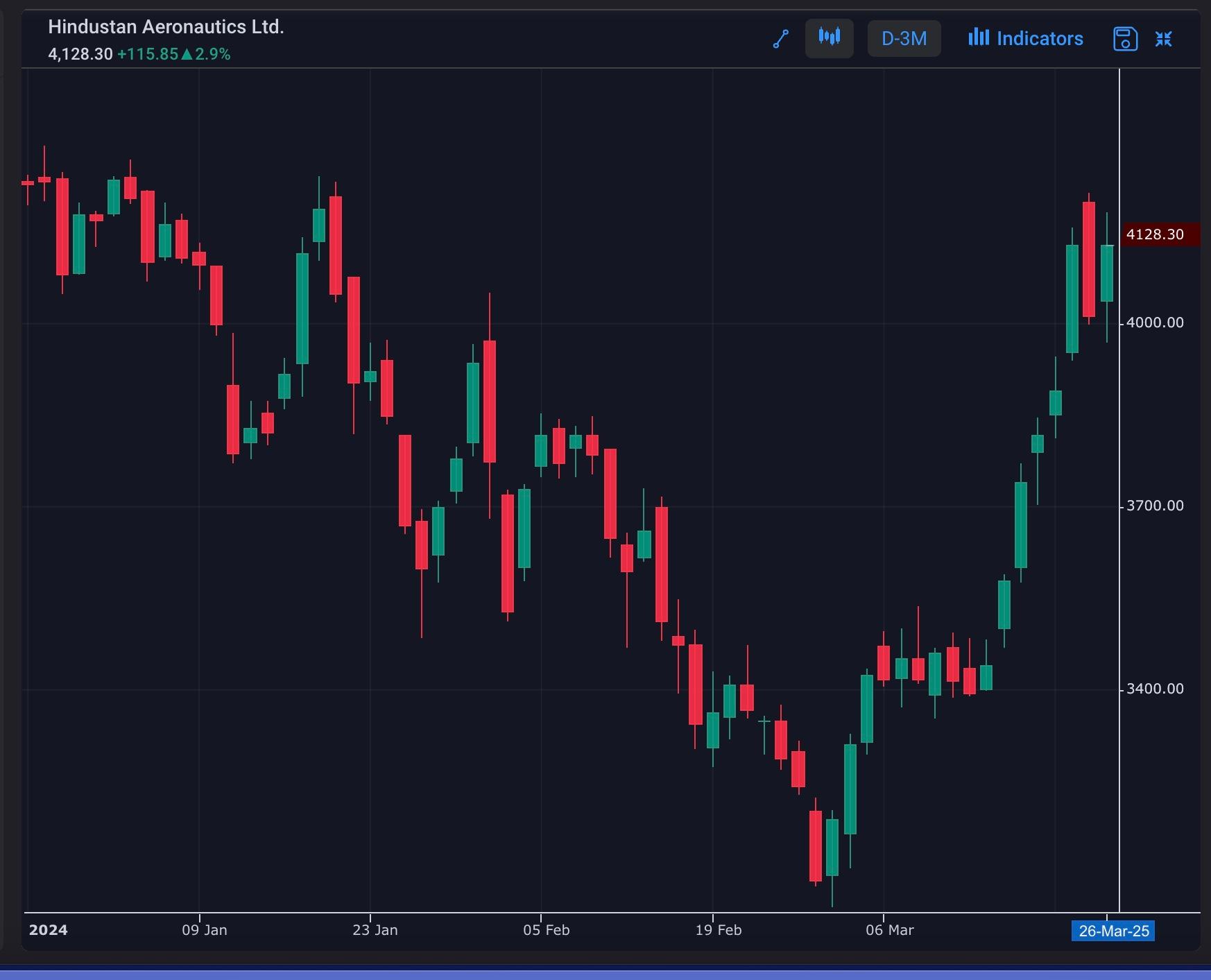
Task: Click the 3400.00 price axis label
Action: click(1155, 689)
